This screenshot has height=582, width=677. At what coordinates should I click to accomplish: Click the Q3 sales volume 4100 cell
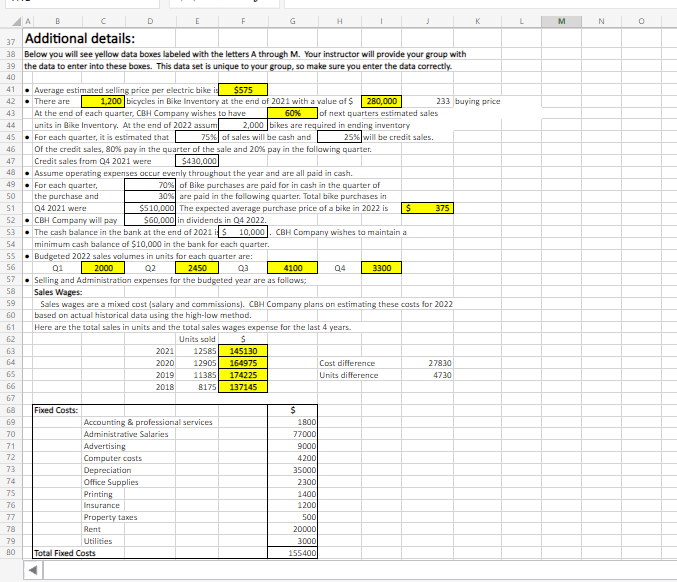click(293, 268)
